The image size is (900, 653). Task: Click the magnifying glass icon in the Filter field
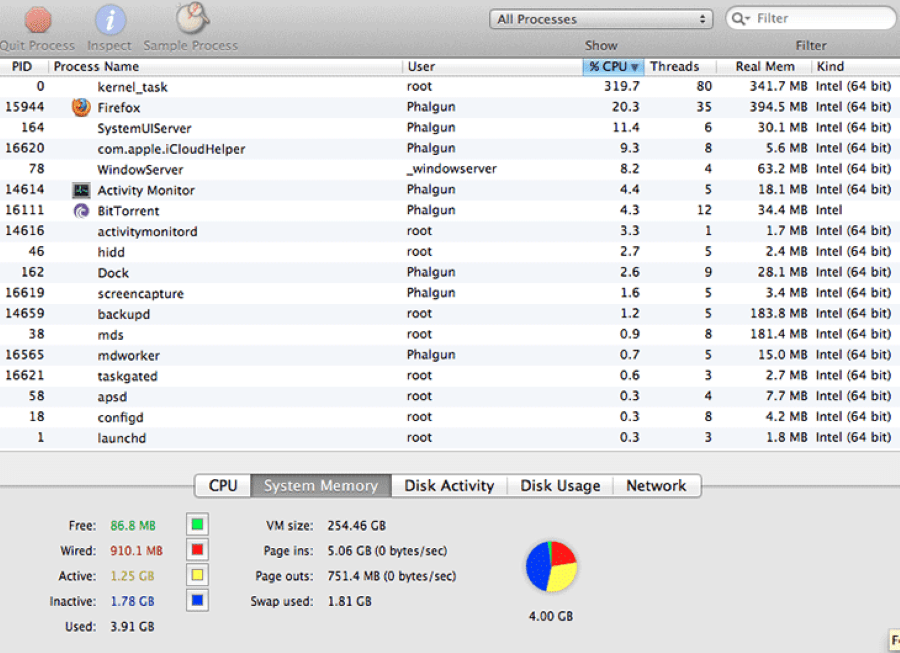739,18
